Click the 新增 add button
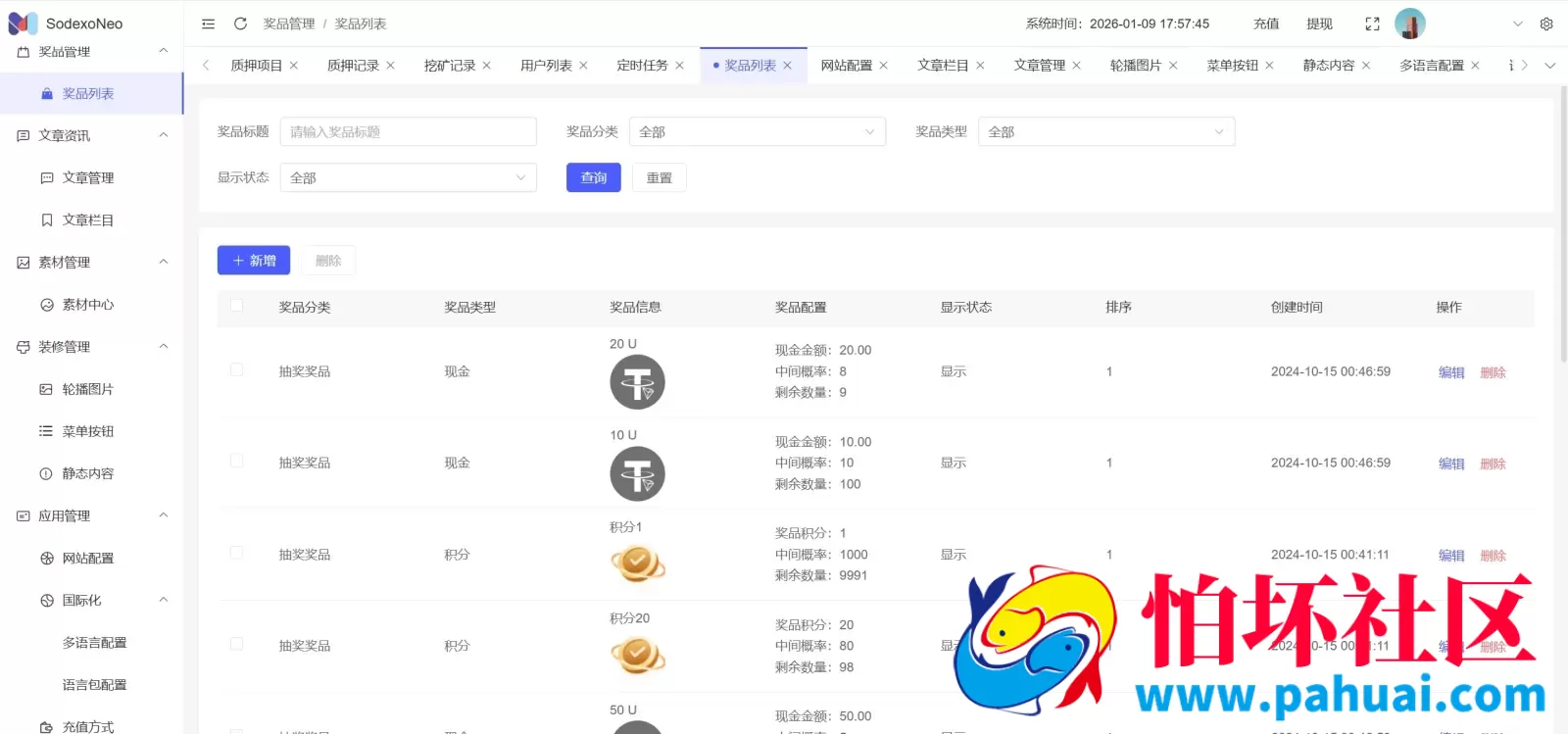The image size is (1568, 734). (254, 261)
